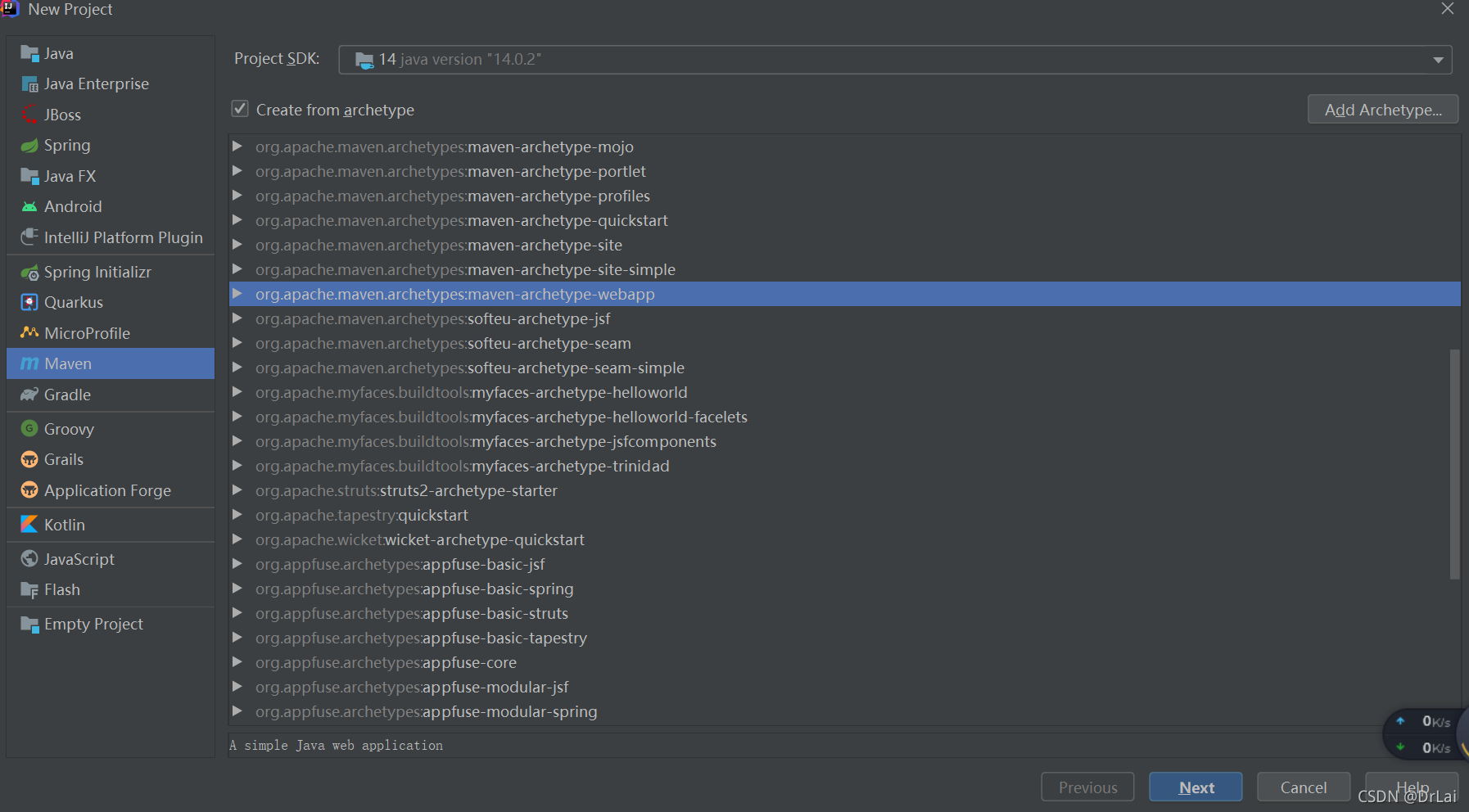This screenshot has width=1469, height=812.
Task: Click the Android robot icon
Action: click(x=29, y=207)
